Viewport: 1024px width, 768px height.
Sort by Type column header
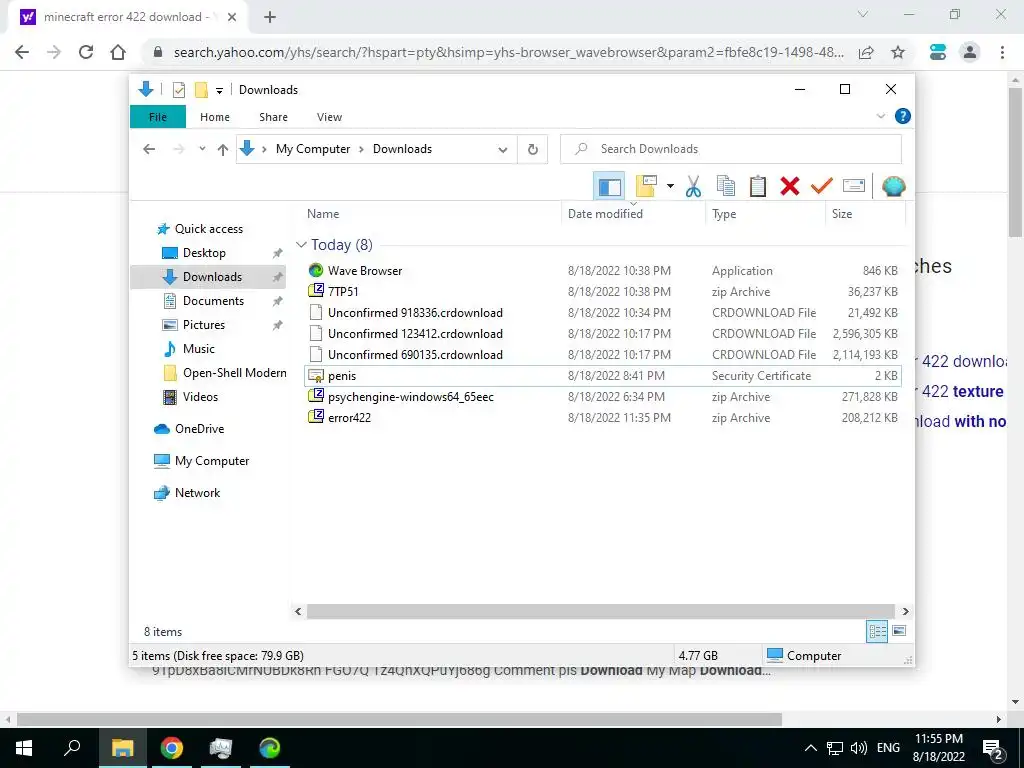pos(724,214)
